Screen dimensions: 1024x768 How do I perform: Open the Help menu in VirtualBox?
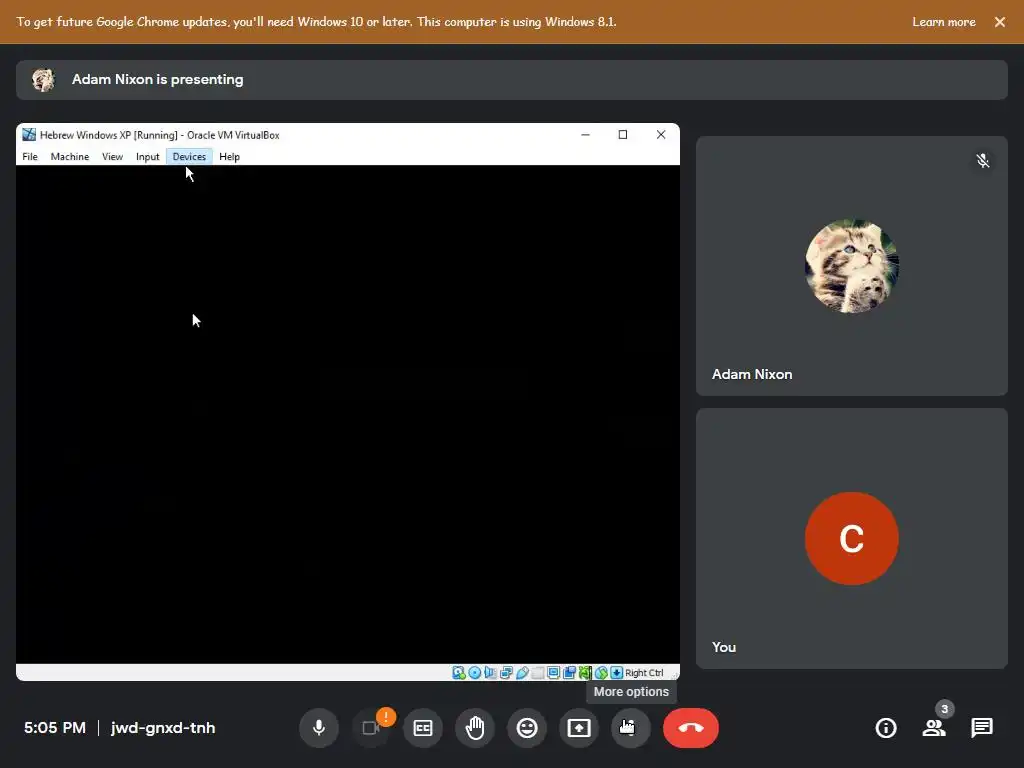(229, 157)
